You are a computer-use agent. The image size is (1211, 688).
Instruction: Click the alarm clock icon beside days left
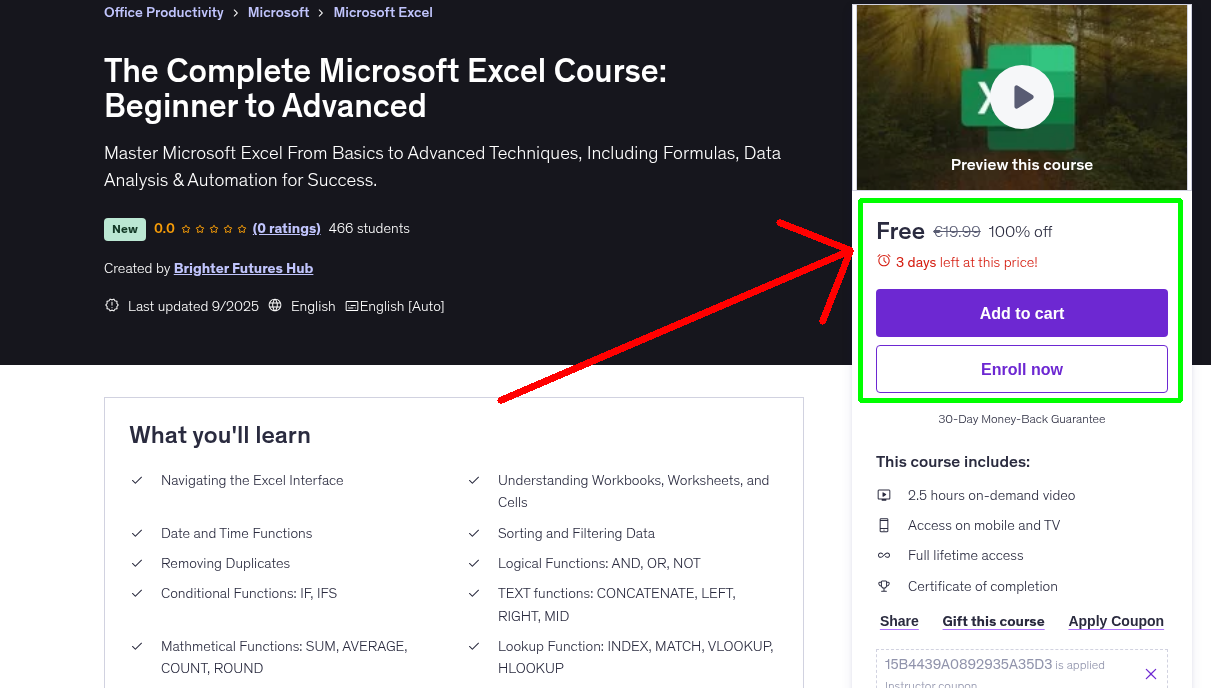(883, 261)
